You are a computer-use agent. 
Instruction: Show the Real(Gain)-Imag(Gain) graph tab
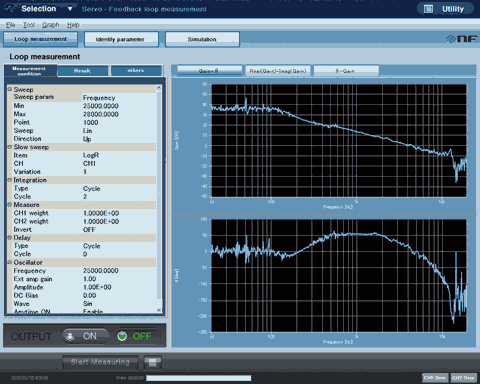(278, 71)
